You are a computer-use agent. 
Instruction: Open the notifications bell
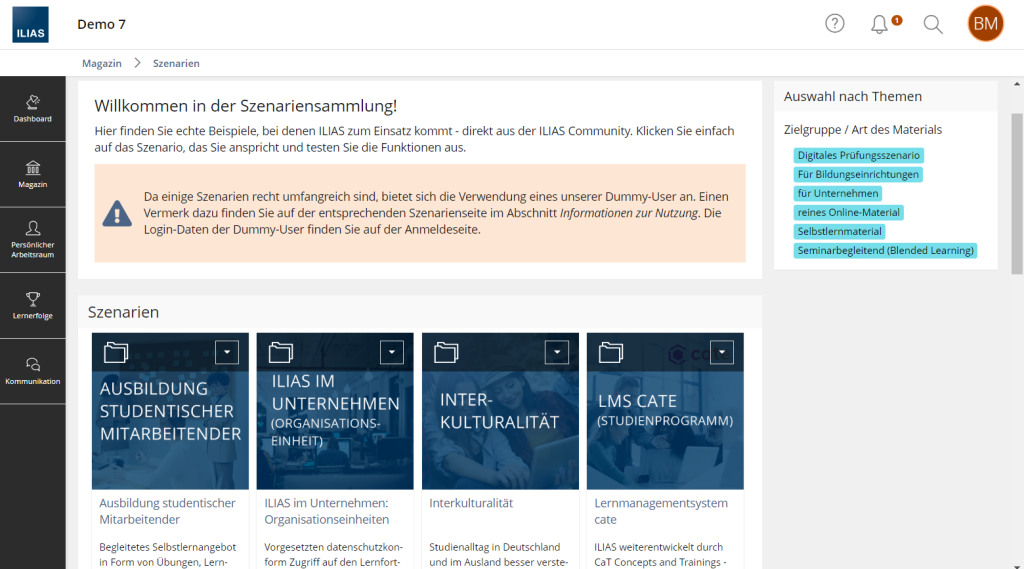tap(880, 24)
